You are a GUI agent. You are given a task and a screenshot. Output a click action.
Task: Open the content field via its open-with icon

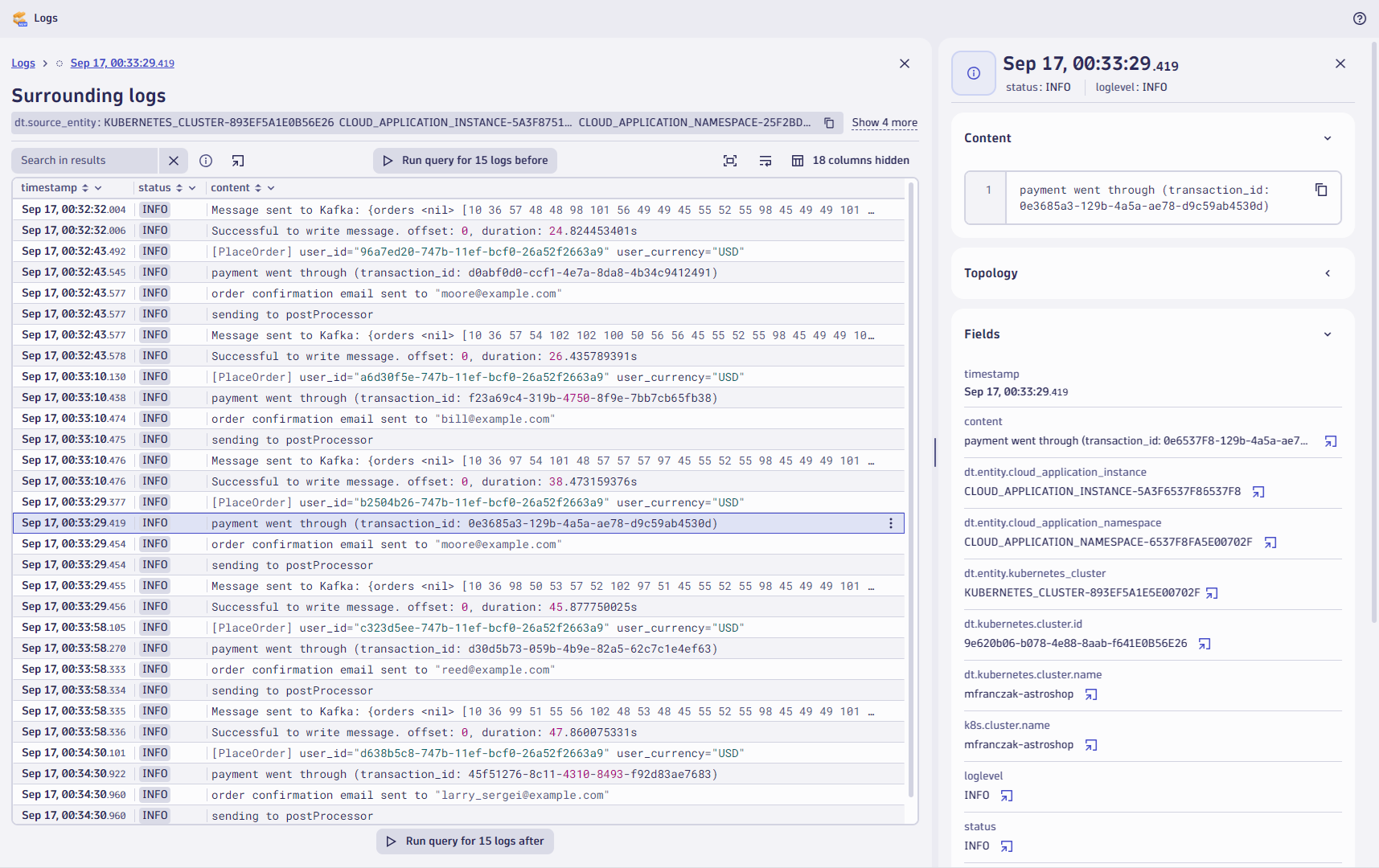[1331, 441]
